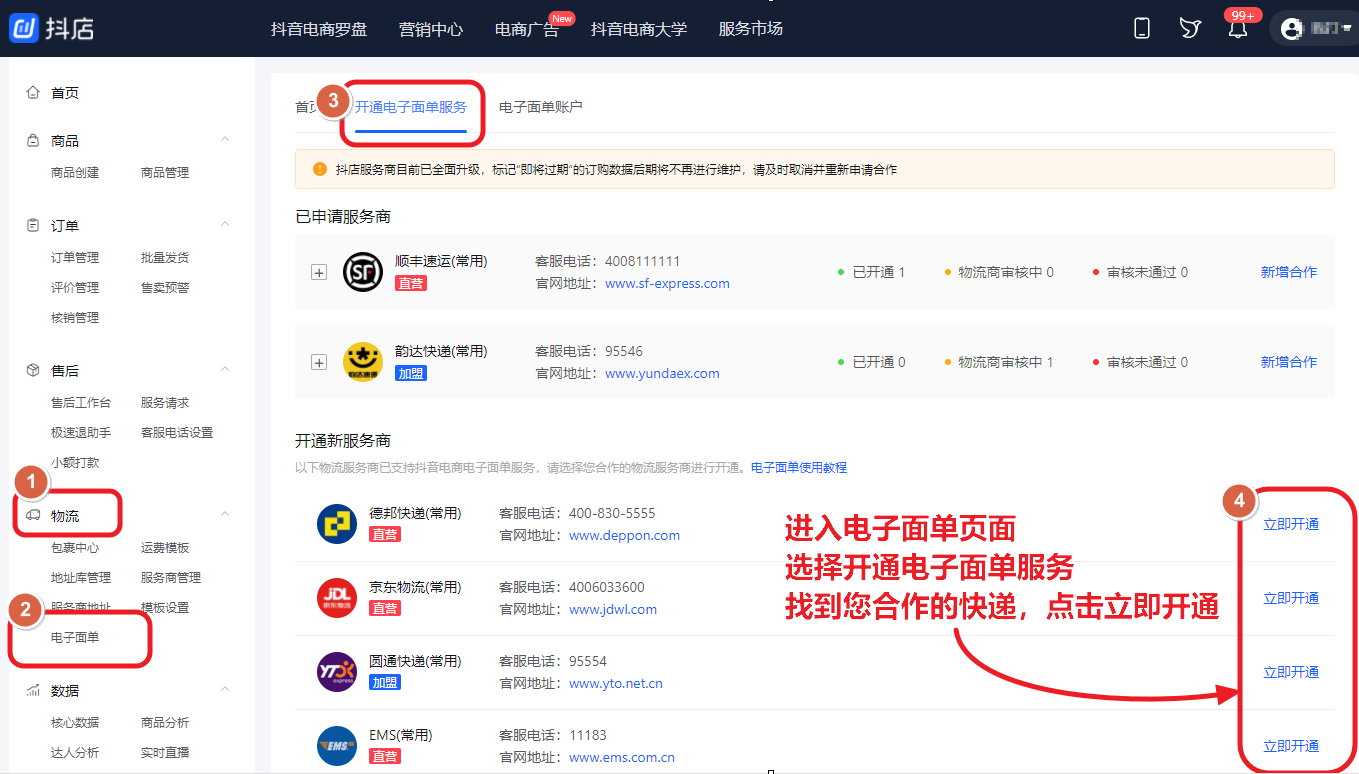Click the 德邦快递 logo

click(337, 524)
